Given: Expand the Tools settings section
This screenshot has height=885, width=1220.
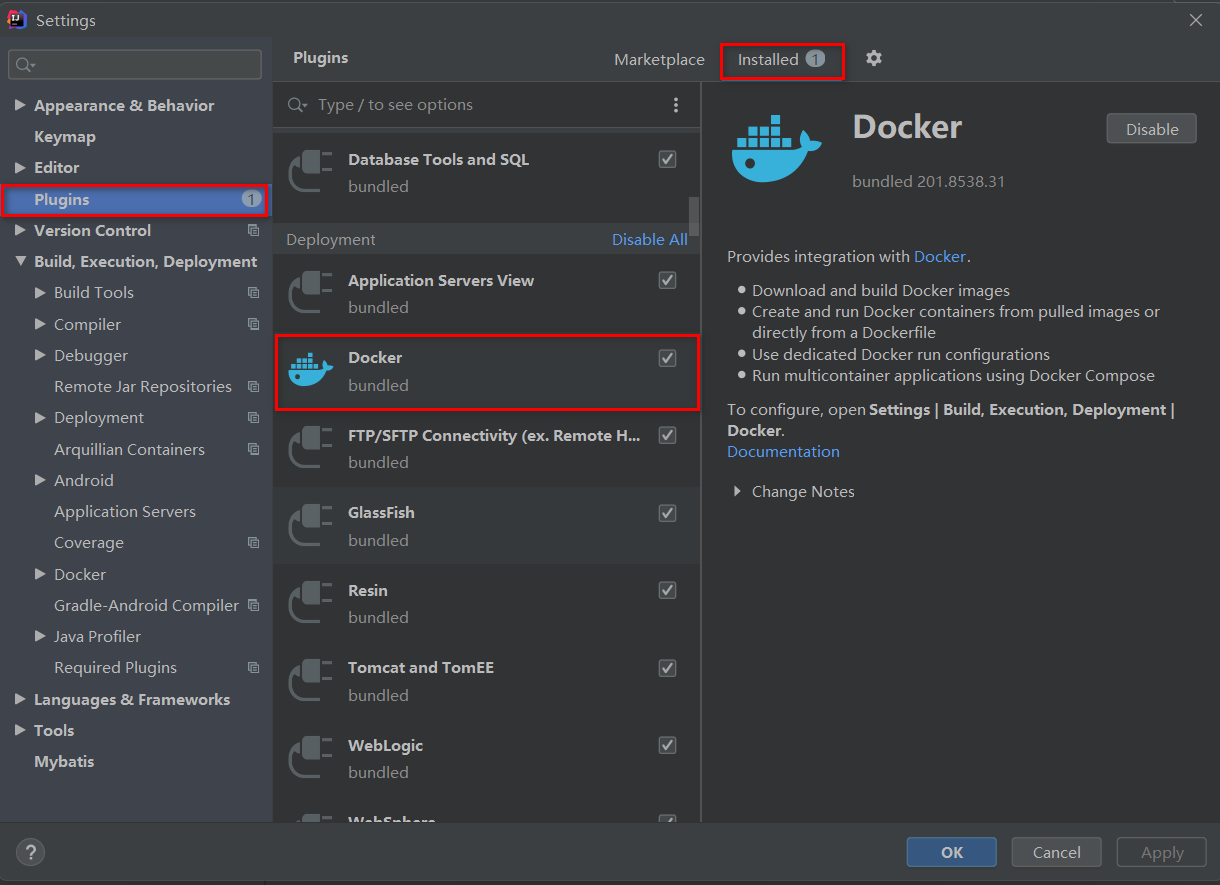Looking at the screenshot, I should pyautogui.click(x=20, y=730).
